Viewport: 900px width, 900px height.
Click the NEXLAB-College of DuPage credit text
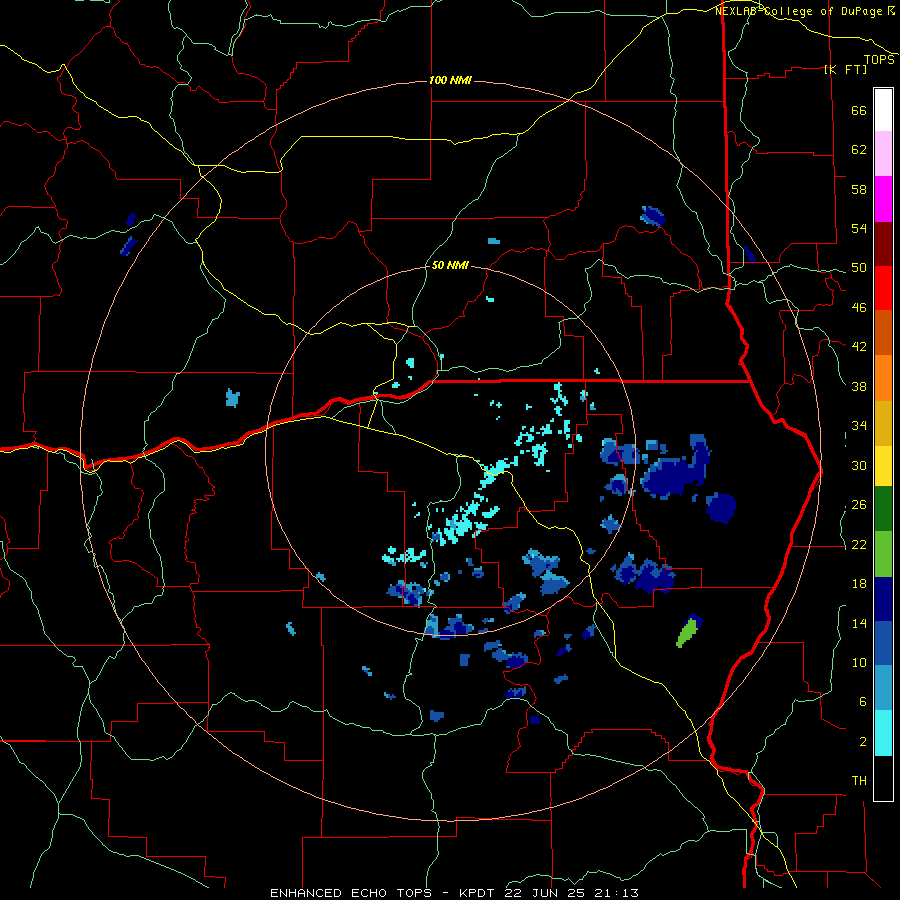(x=804, y=11)
